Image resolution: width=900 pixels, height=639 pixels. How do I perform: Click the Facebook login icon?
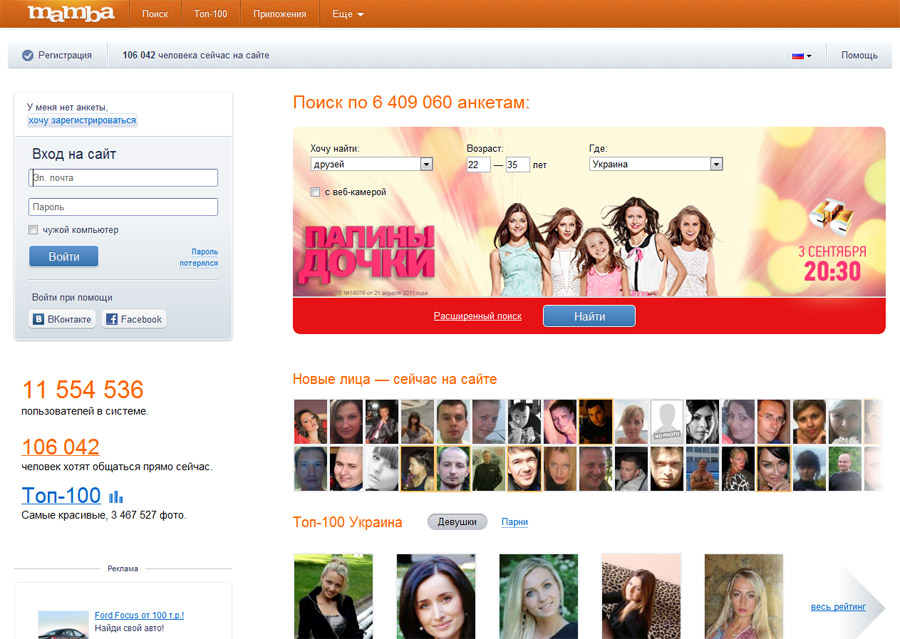coord(112,320)
